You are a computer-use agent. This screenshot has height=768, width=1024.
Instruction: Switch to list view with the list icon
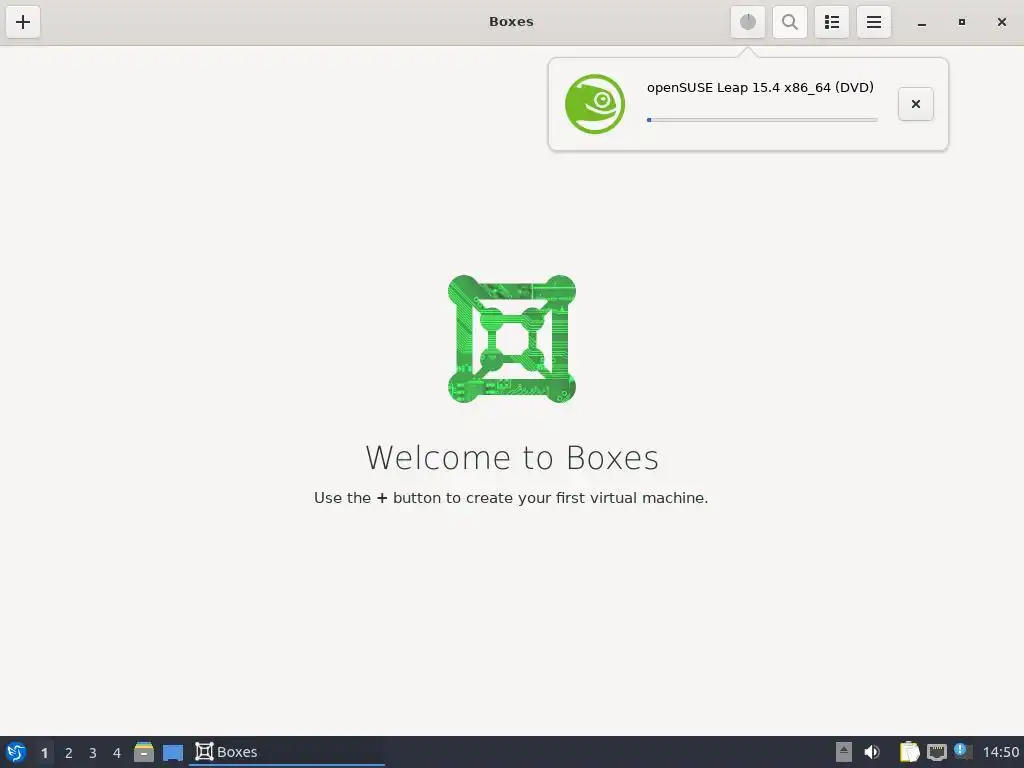pyautogui.click(x=831, y=22)
